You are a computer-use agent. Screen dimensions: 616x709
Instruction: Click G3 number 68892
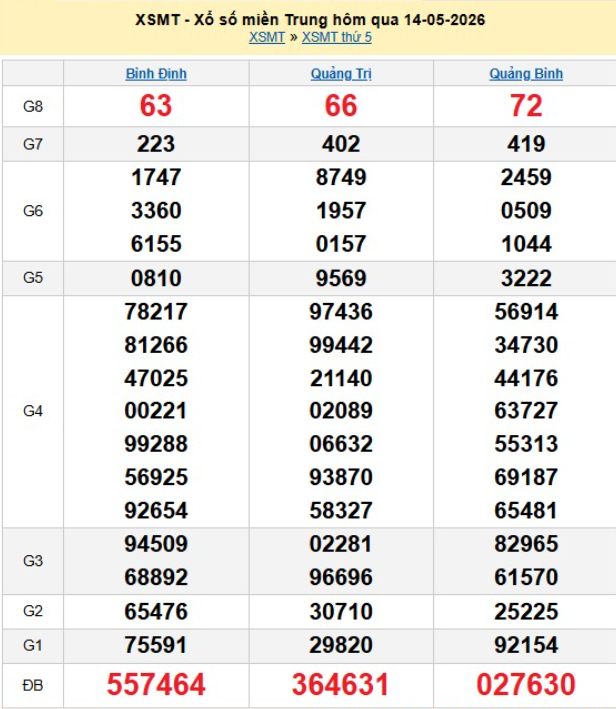(156, 577)
